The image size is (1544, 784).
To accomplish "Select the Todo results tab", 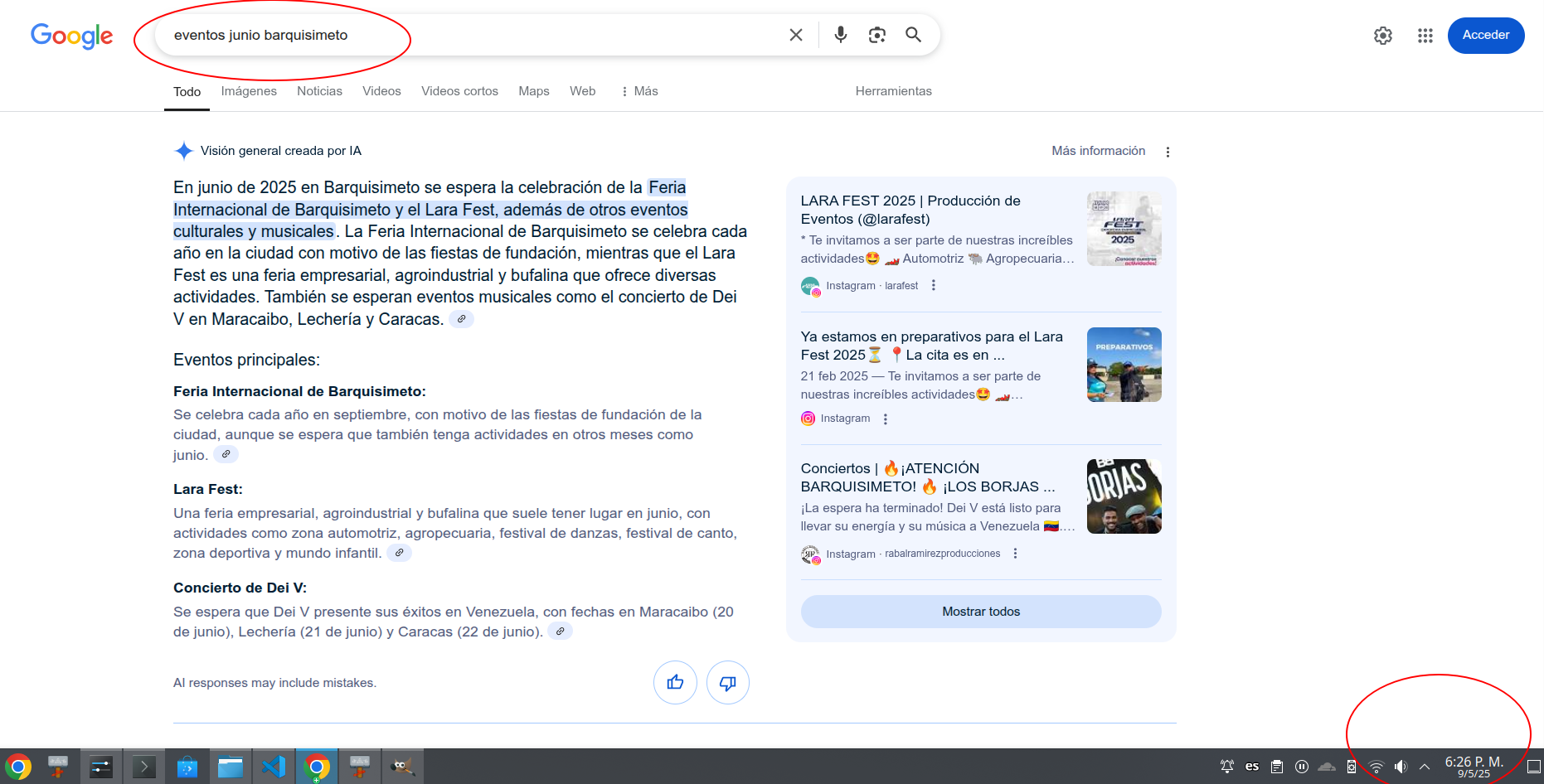I will (187, 92).
